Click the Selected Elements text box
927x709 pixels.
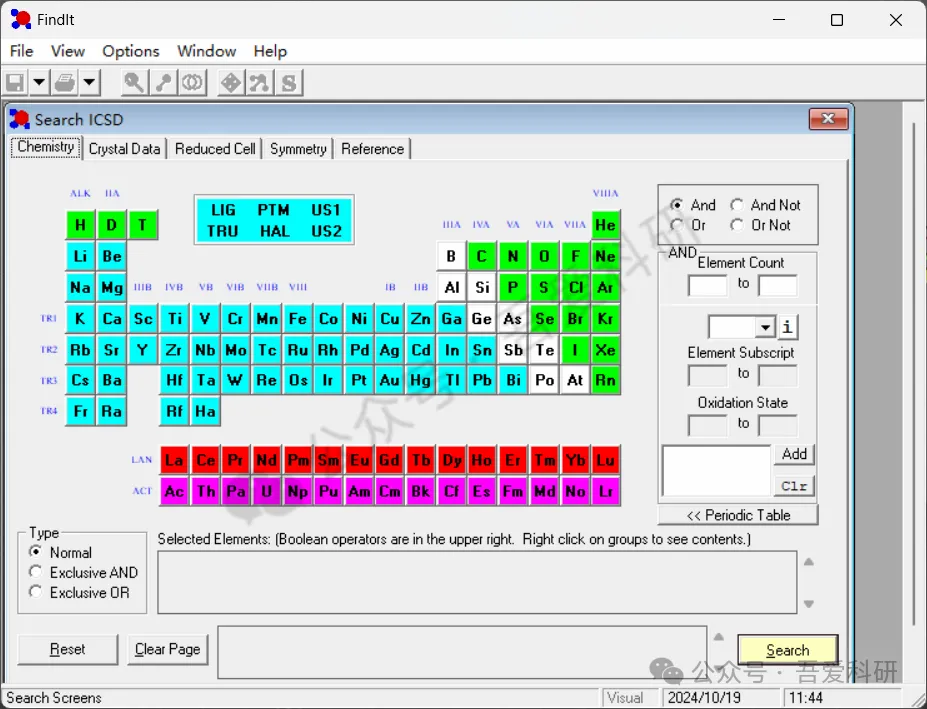pyautogui.click(x=477, y=582)
